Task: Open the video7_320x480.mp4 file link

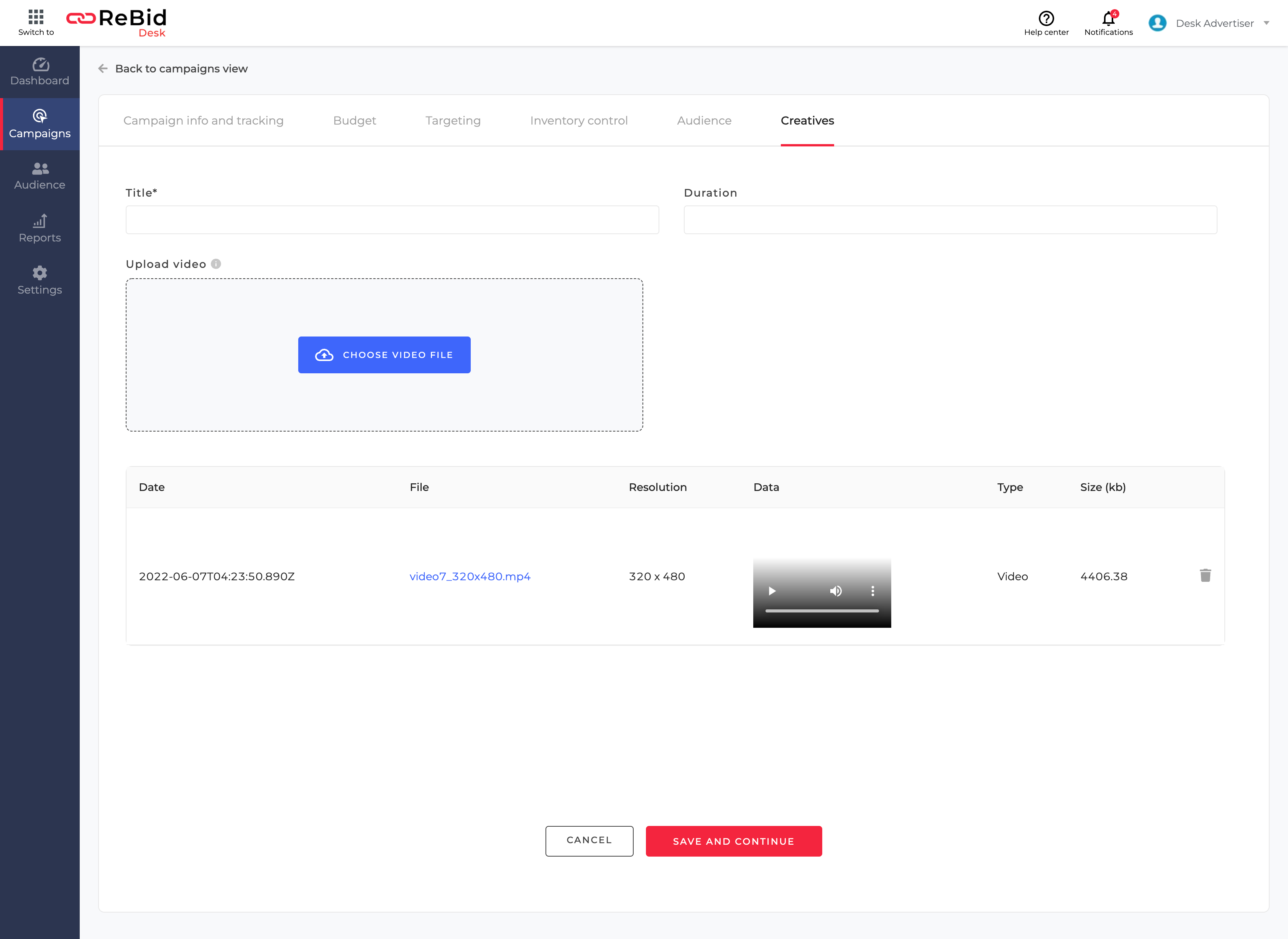Action: tap(470, 576)
